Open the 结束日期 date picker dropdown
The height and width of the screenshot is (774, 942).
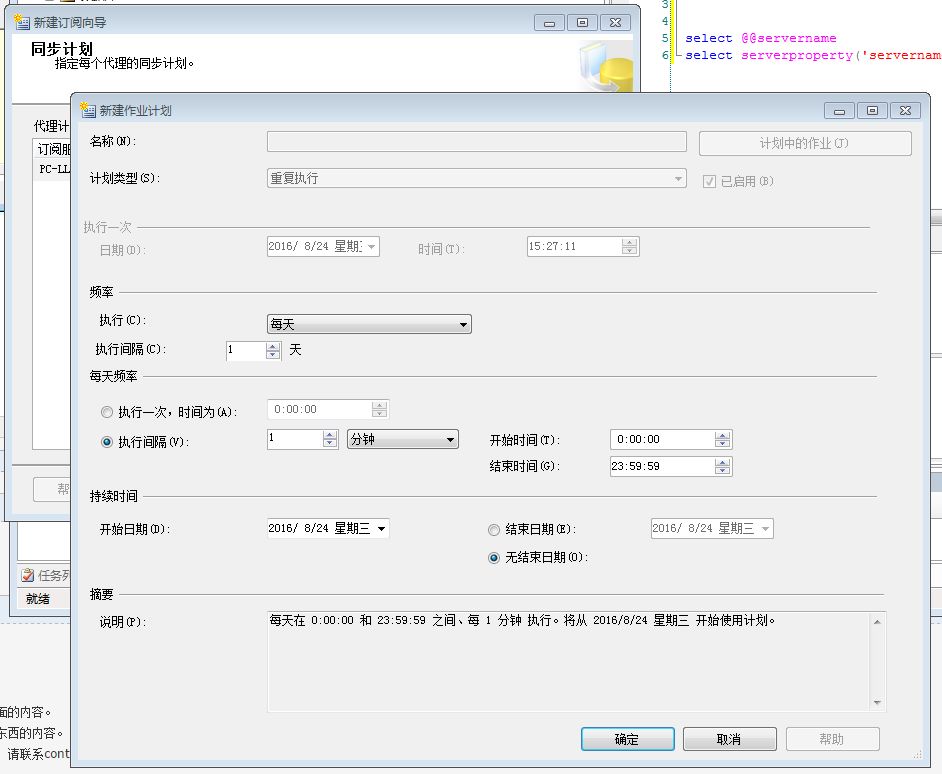765,529
